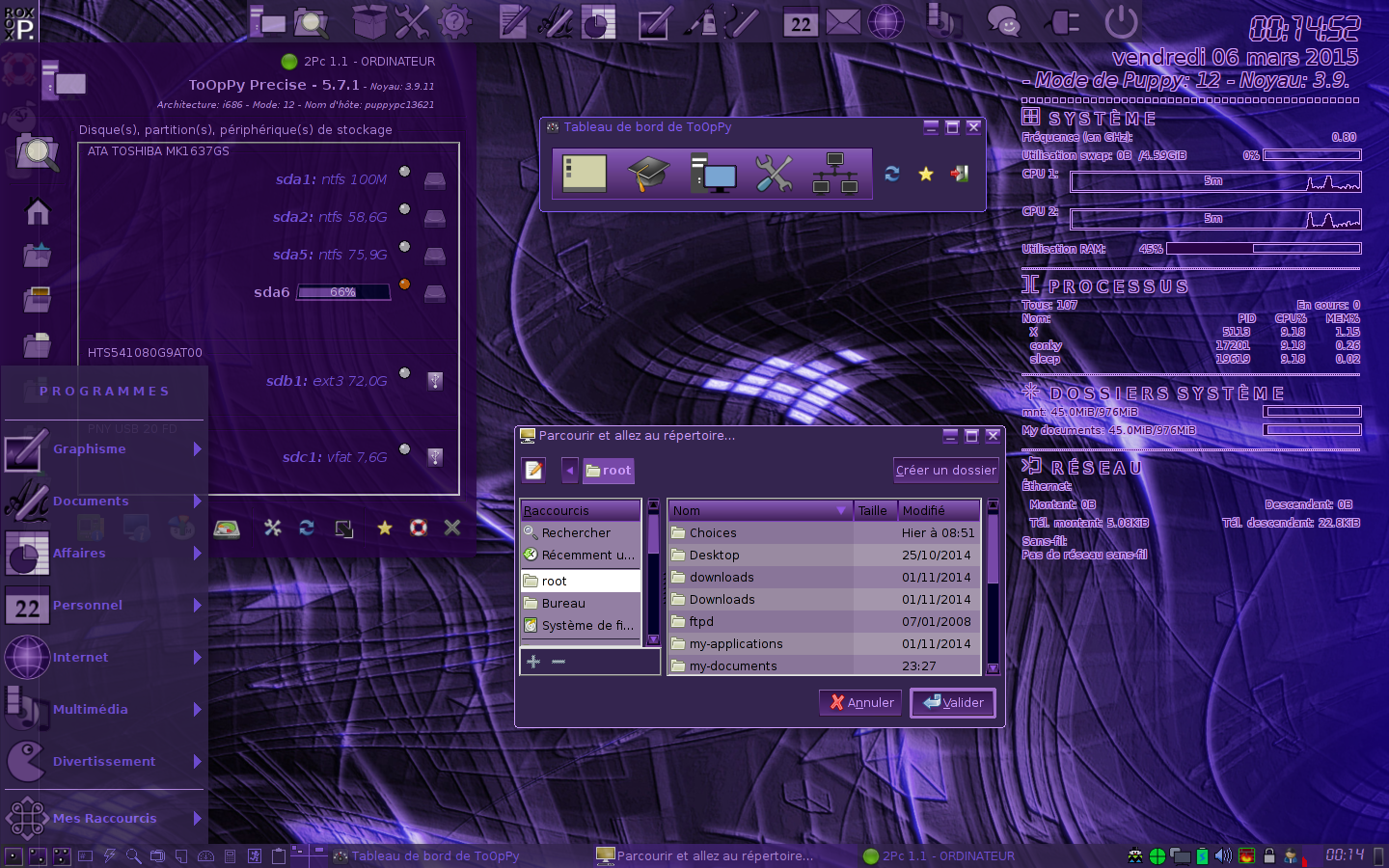
Task: Click the sda6 usage bar showing 66%
Action: [343, 292]
